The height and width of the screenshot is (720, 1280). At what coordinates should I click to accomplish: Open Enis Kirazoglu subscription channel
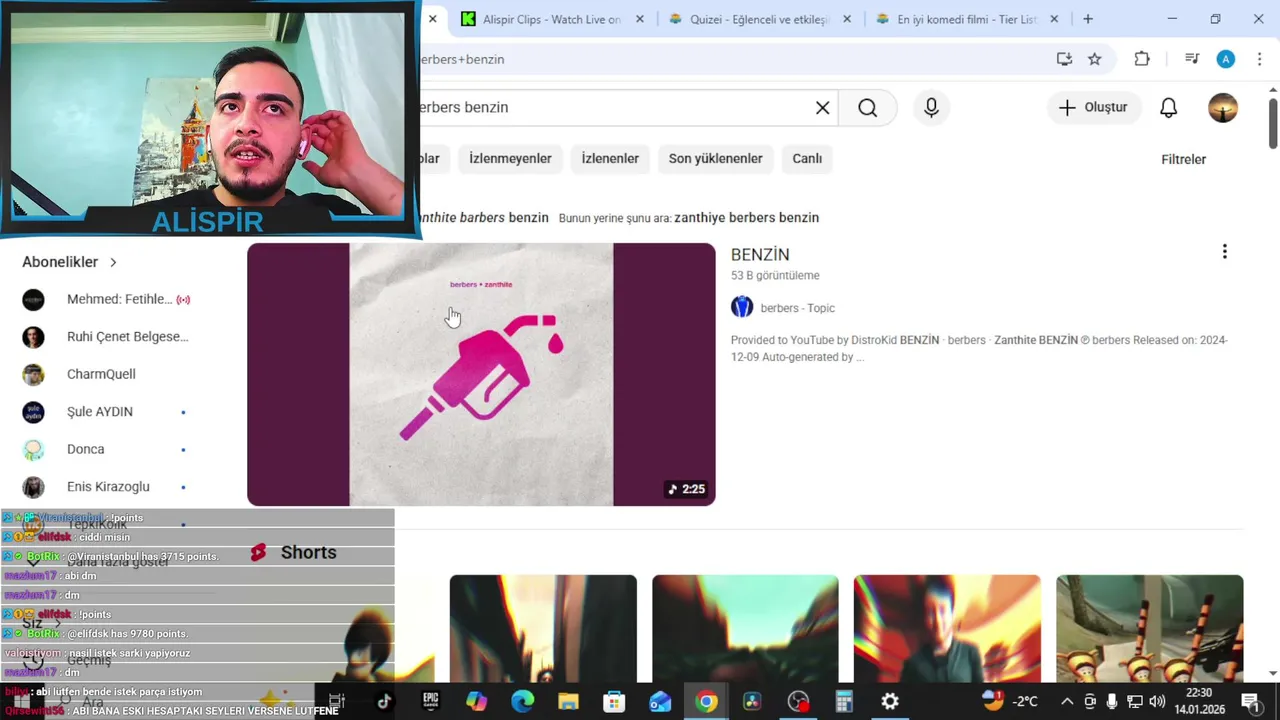(106, 487)
